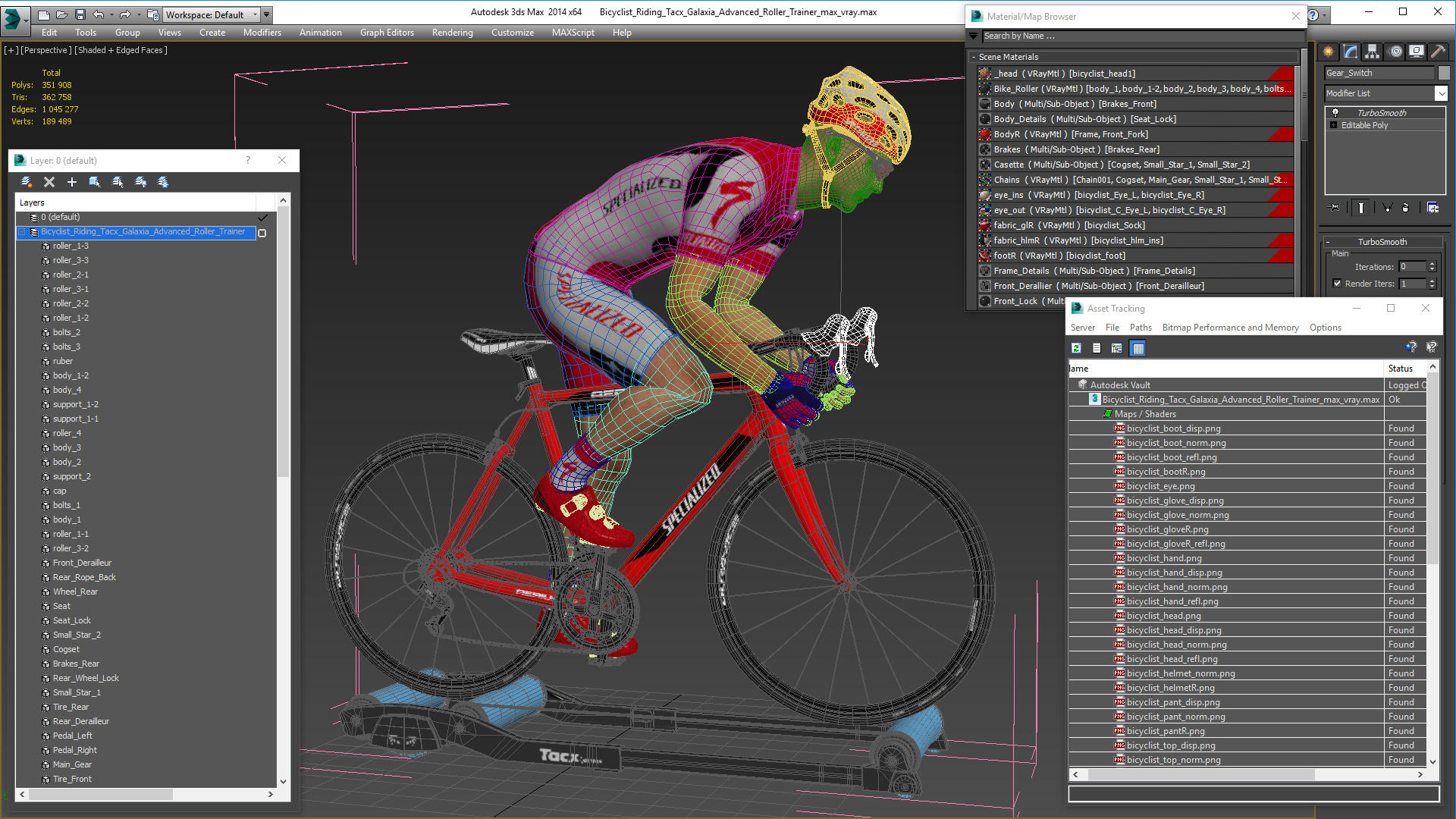This screenshot has height=819, width=1456.
Task: Click the [+] viewport settings label
Action: [x=11, y=50]
